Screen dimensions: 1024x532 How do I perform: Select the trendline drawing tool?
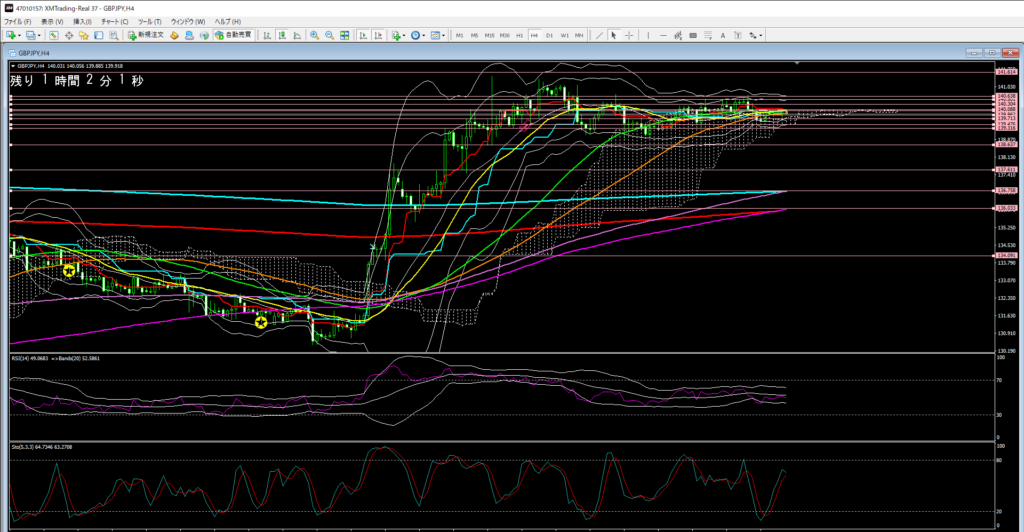click(599, 35)
